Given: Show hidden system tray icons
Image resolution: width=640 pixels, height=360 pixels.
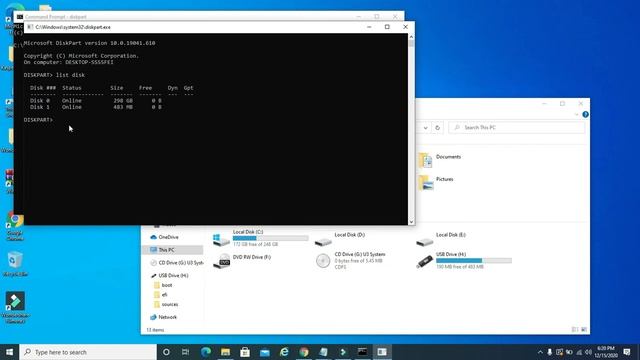Looking at the screenshot, I should (x=540, y=352).
